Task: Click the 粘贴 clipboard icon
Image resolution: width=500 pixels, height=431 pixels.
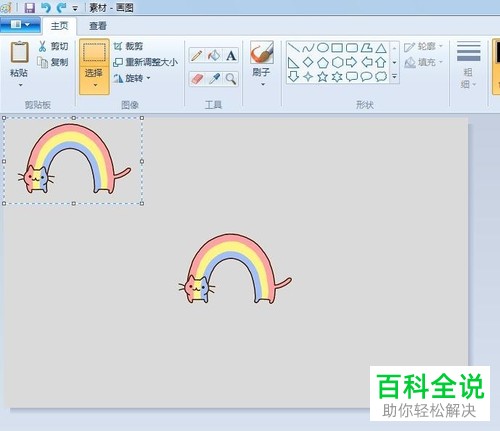Action: [19, 52]
